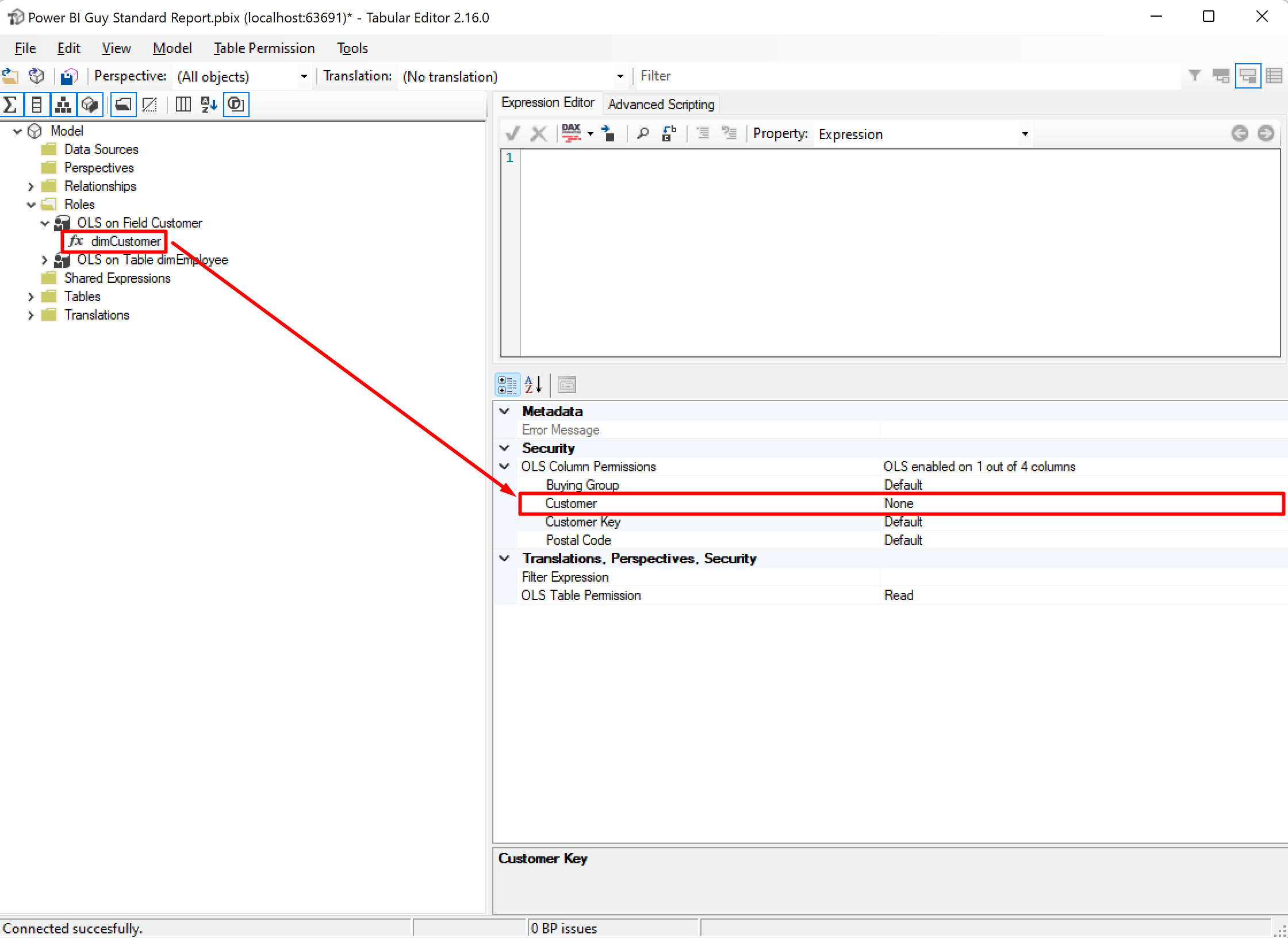Screen dimensions: 1288x938
Task: Toggle display of columns in the tree
Action: pyautogui.click(x=37, y=104)
